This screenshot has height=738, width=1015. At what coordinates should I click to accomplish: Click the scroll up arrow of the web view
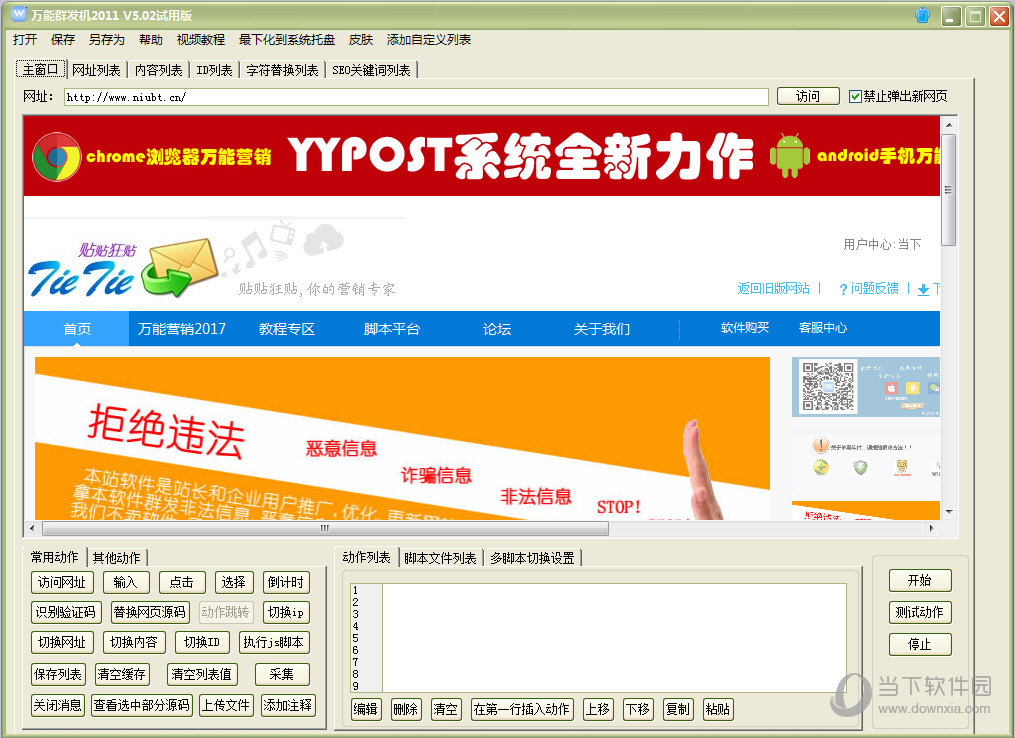(x=949, y=124)
